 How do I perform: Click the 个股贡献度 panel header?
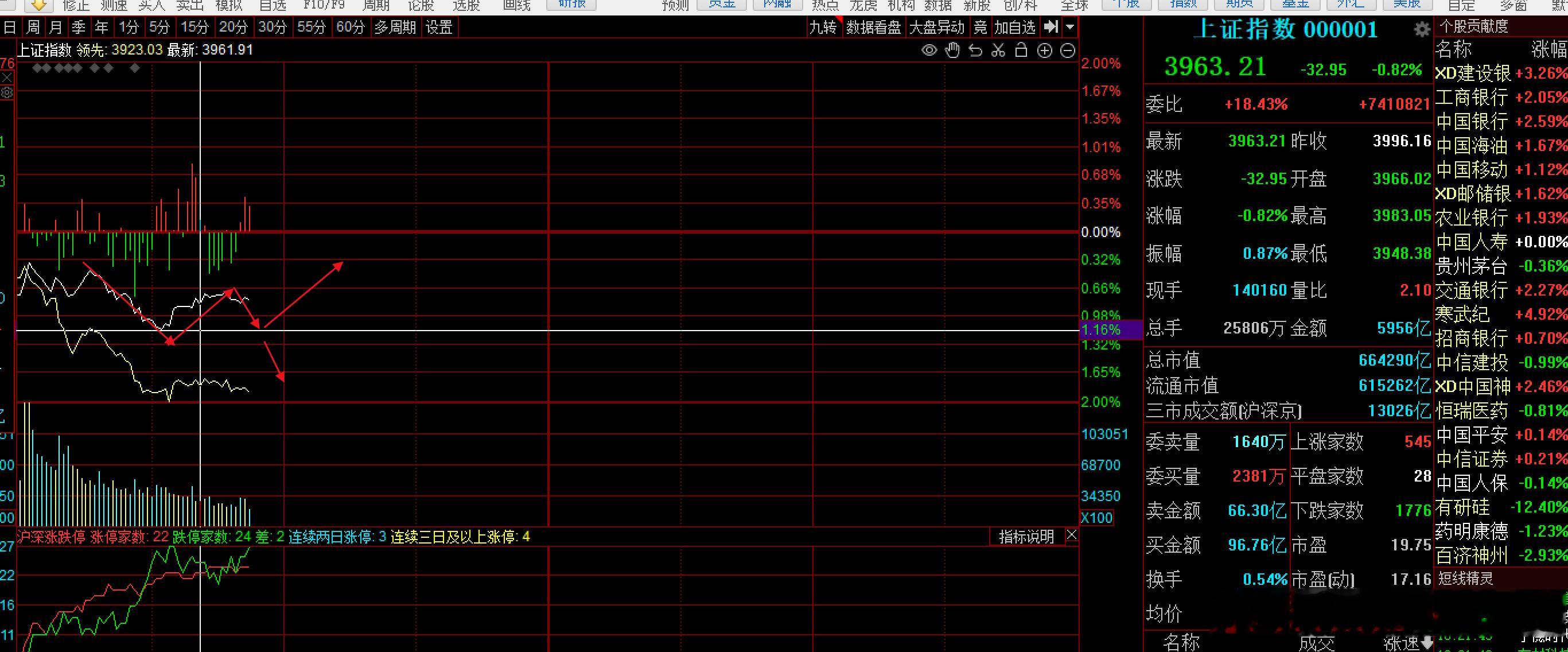click(x=1474, y=26)
